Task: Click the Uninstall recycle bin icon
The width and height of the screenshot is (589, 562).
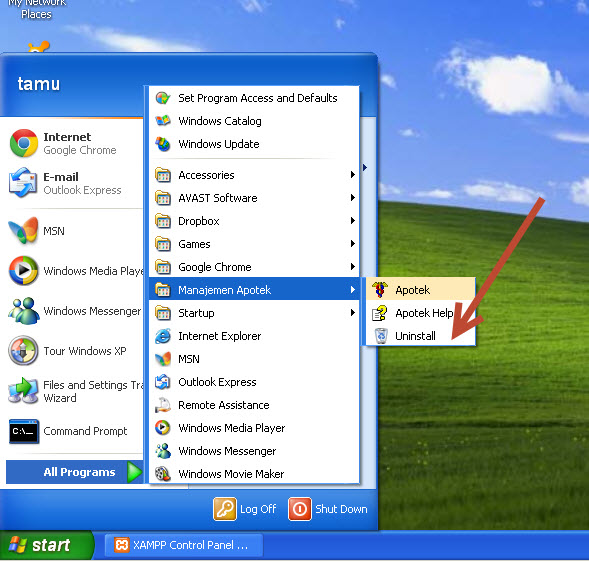Action: click(381, 336)
